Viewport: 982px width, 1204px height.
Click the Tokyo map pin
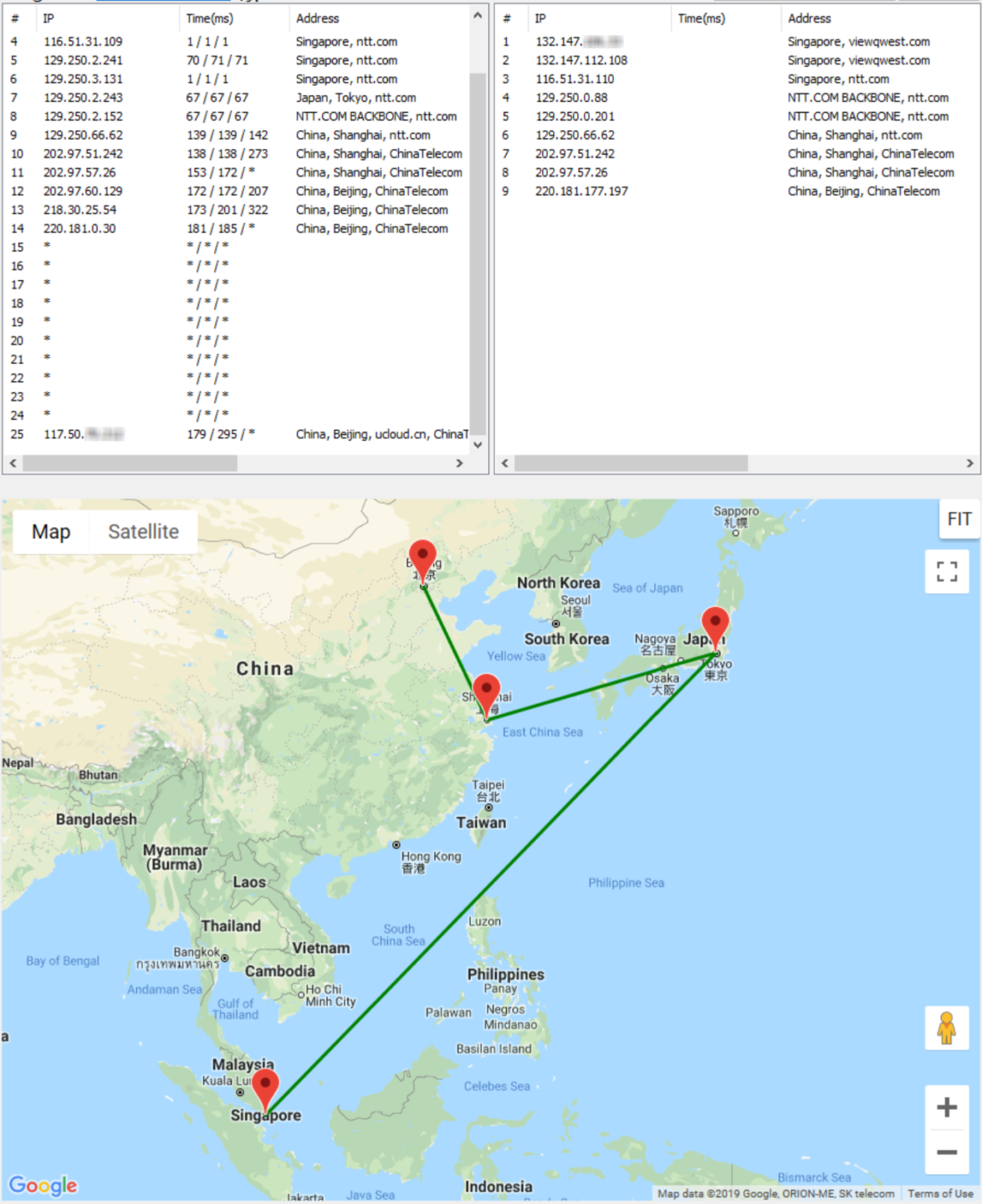click(x=715, y=630)
